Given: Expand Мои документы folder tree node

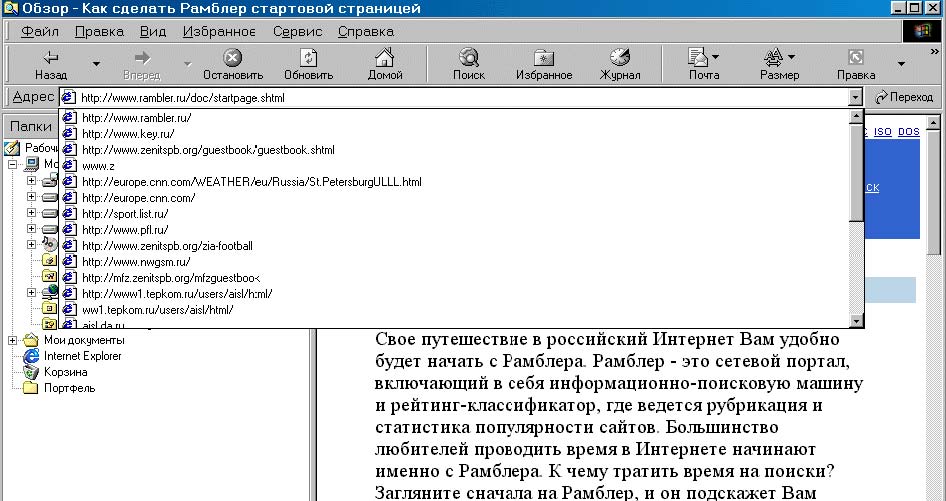Looking at the screenshot, I should tap(12, 340).
